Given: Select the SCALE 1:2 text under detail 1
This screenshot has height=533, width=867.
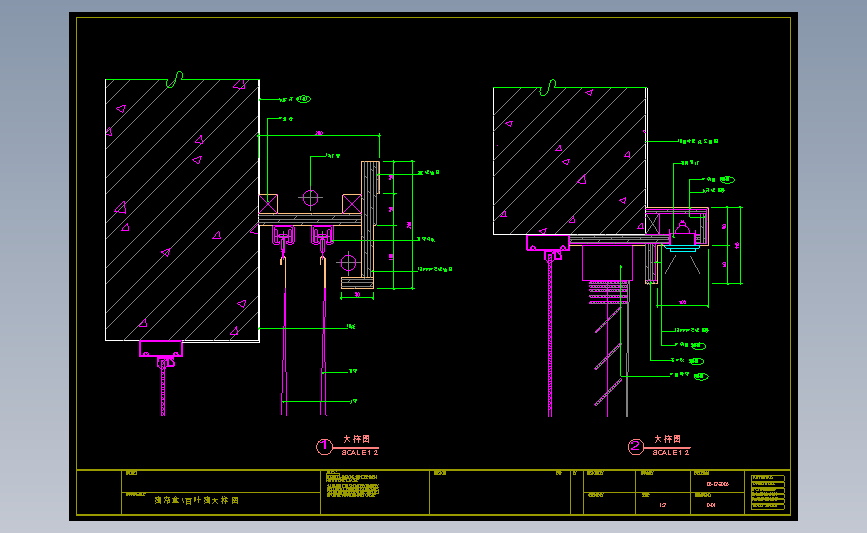Looking at the screenshot, I should 360,452.
